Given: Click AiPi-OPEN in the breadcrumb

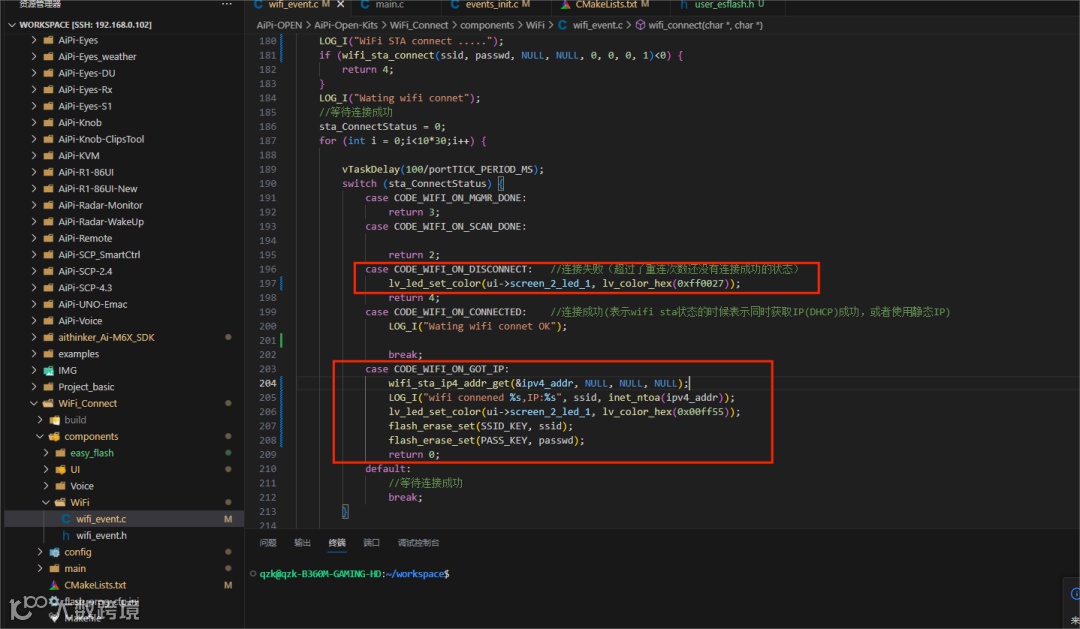Looking at the screenshot, I should click(279, 25).
